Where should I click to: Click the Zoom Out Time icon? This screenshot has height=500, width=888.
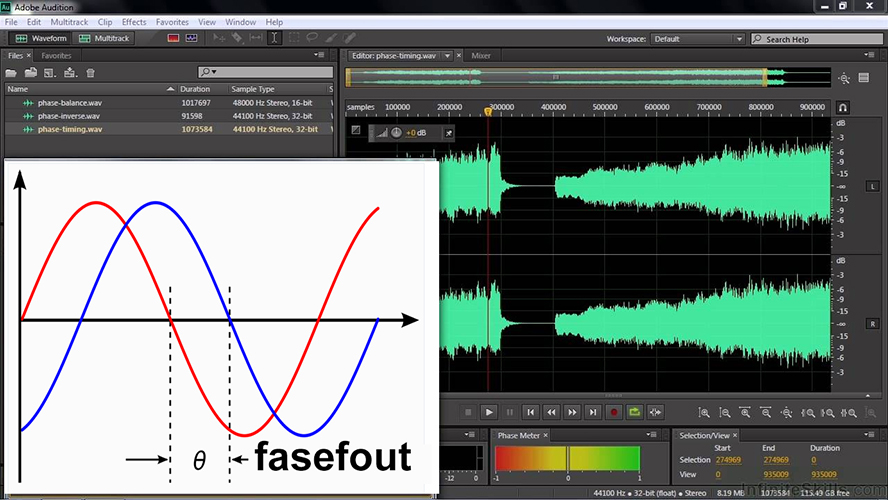(x=766, y=413)
